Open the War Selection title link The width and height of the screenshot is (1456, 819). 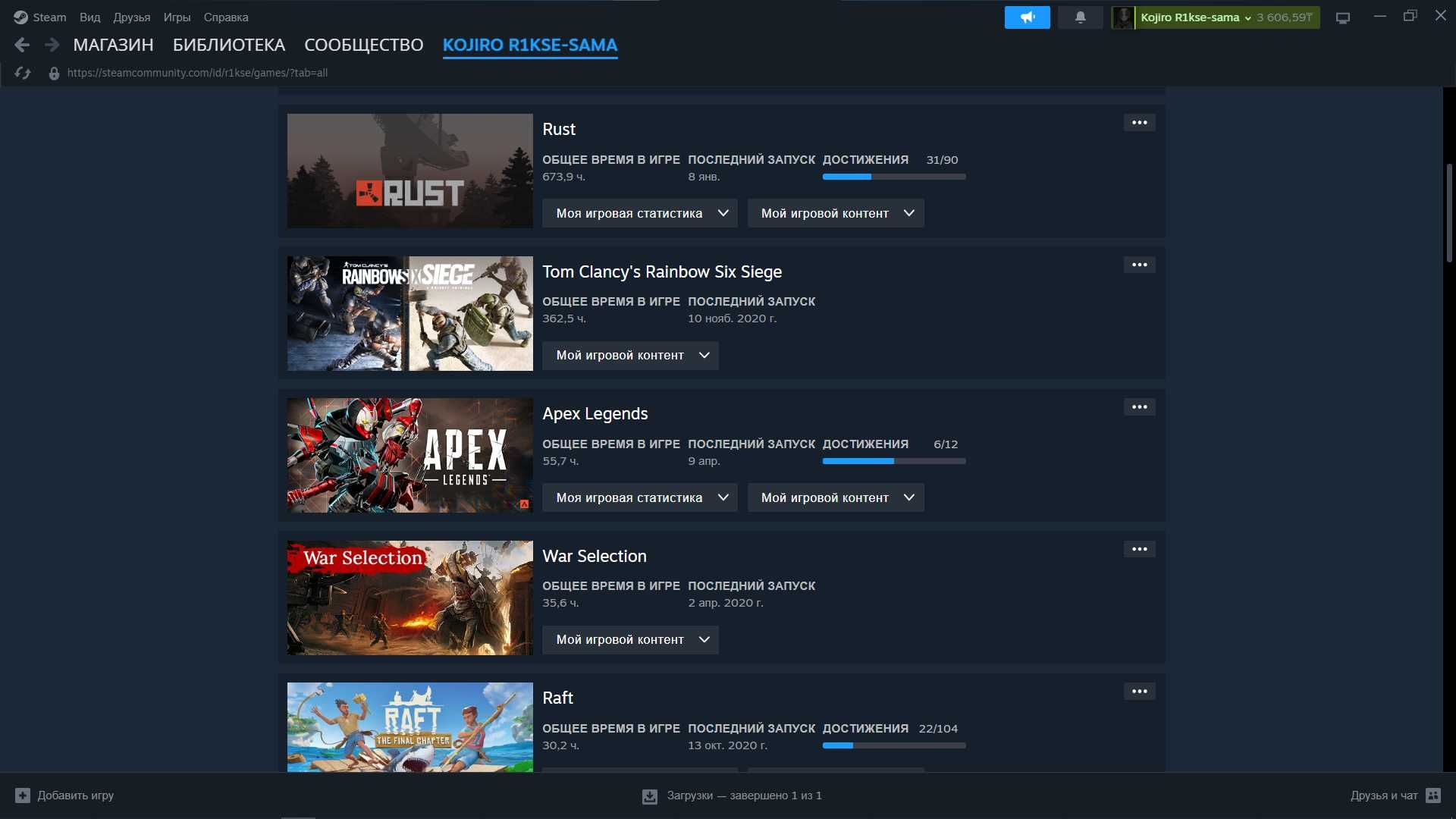[x=595, y=556]
